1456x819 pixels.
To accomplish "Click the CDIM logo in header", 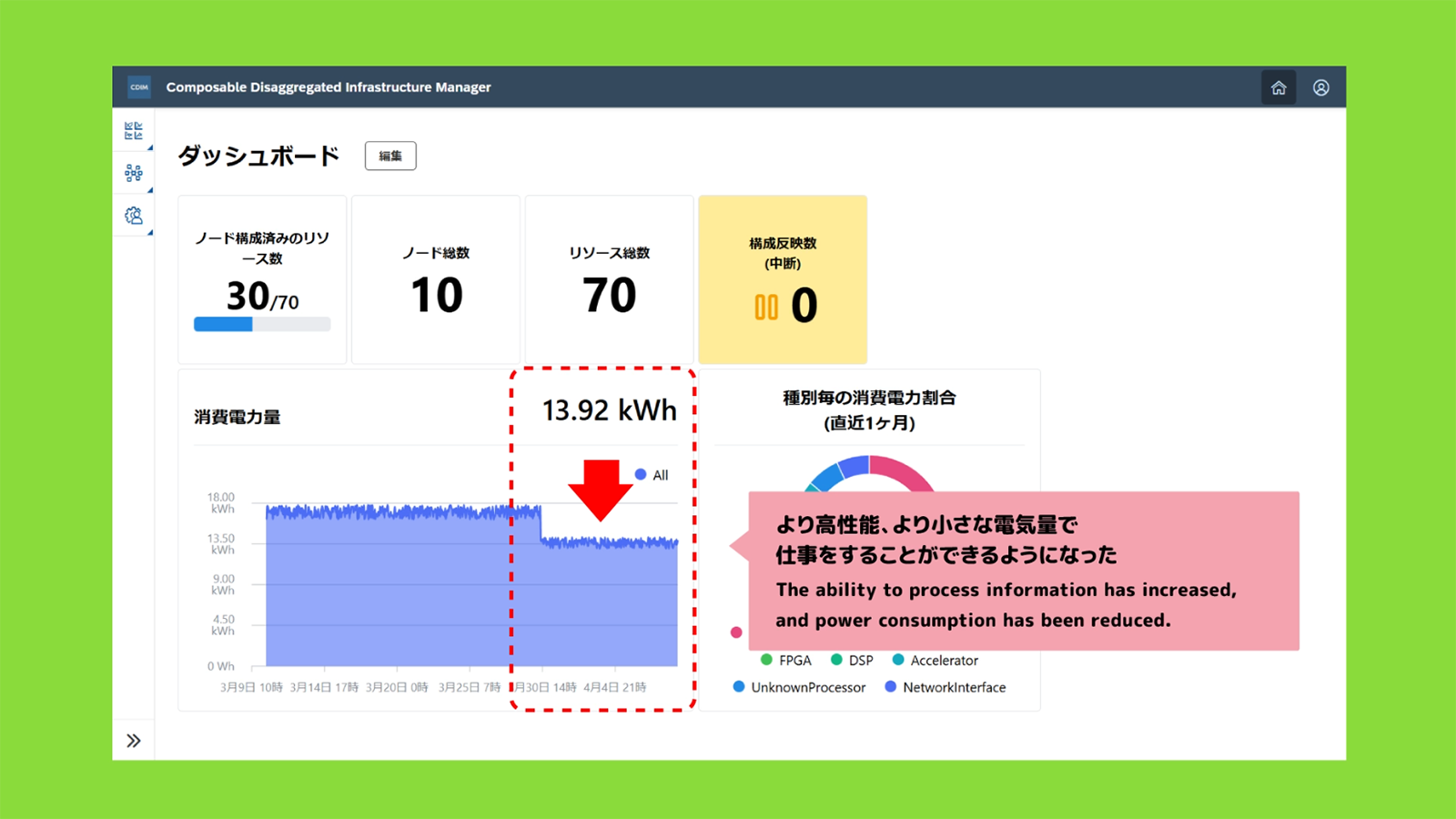I will click(x=139, y=87).
